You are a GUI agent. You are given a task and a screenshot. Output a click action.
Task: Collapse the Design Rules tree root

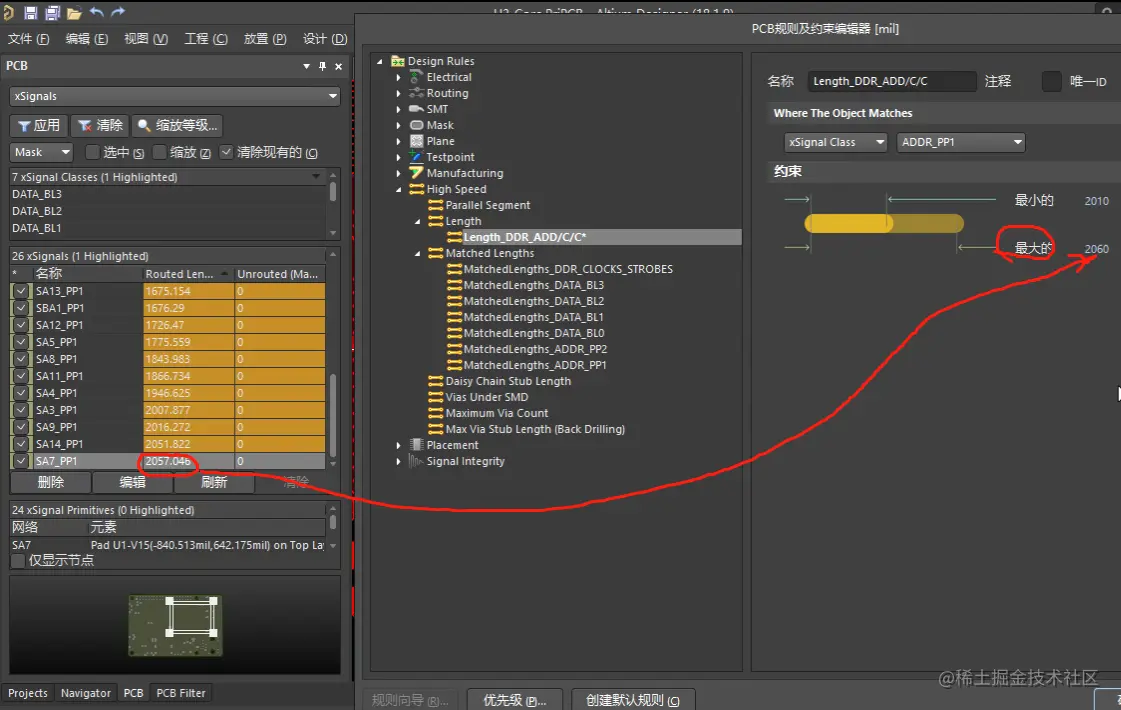click(380, 61)
